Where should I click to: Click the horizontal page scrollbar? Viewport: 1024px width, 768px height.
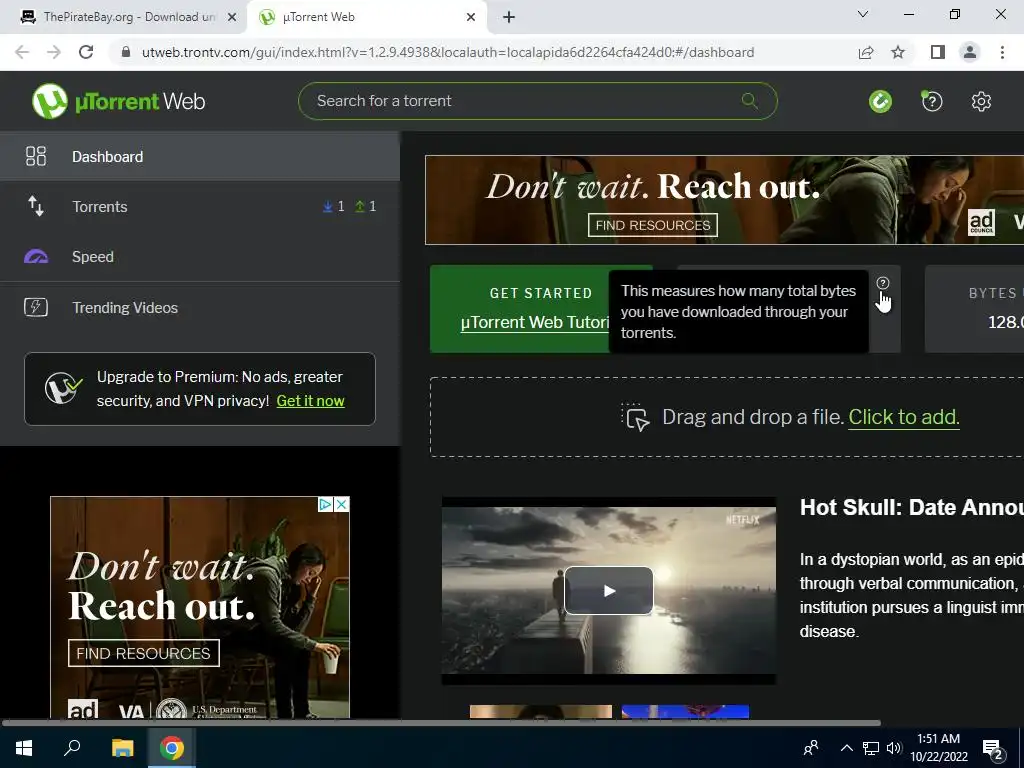click(441, 723)
